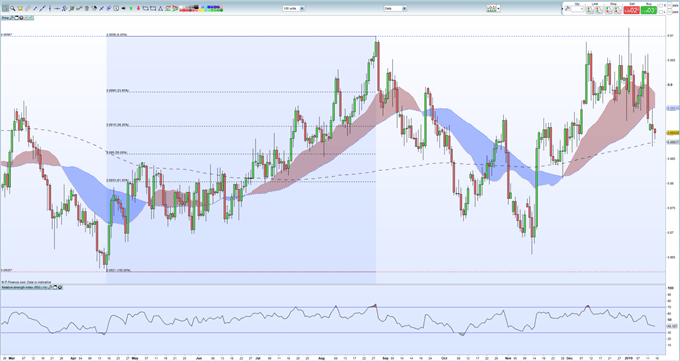Select the ruler measuring tool
The width and height of the screenshot is (680, 361).
point(27,8)
